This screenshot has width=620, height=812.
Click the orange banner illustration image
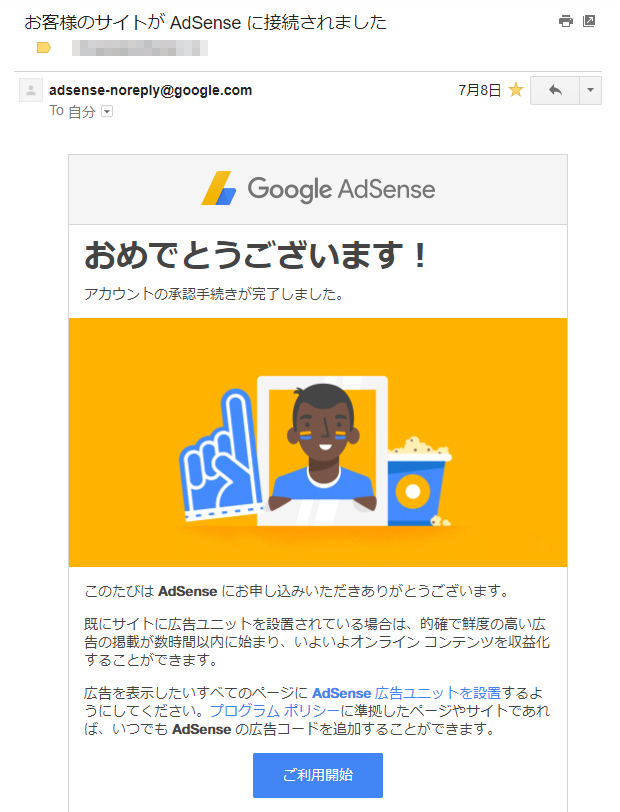coord(318,442)
